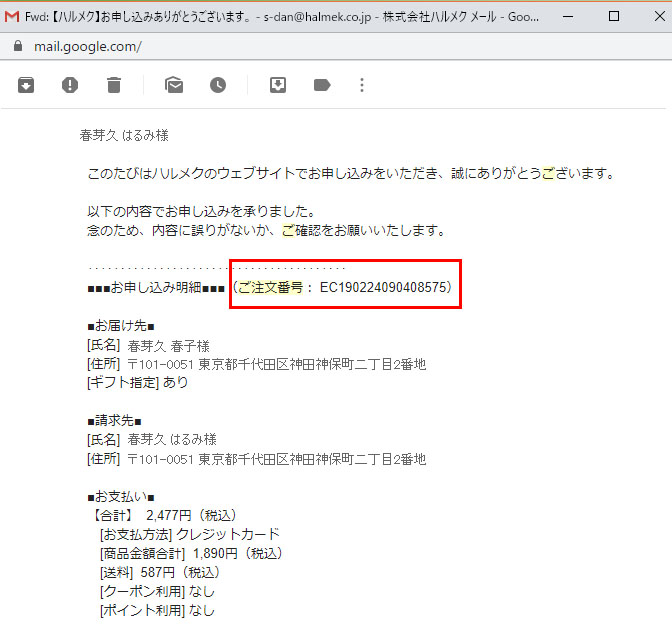Open the Move to menu

pos(278,85)
